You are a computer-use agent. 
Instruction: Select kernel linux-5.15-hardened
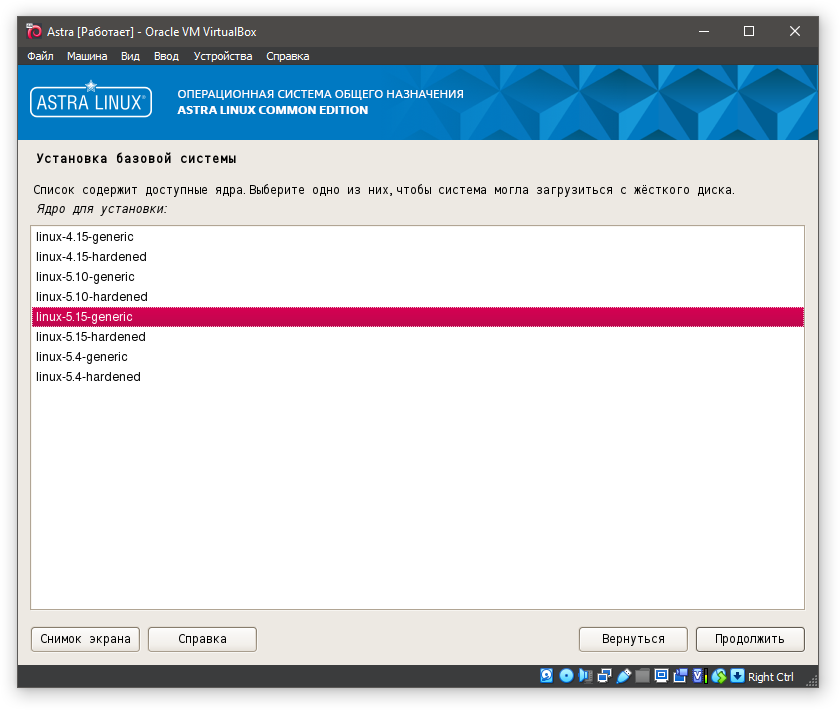point(418,337)
